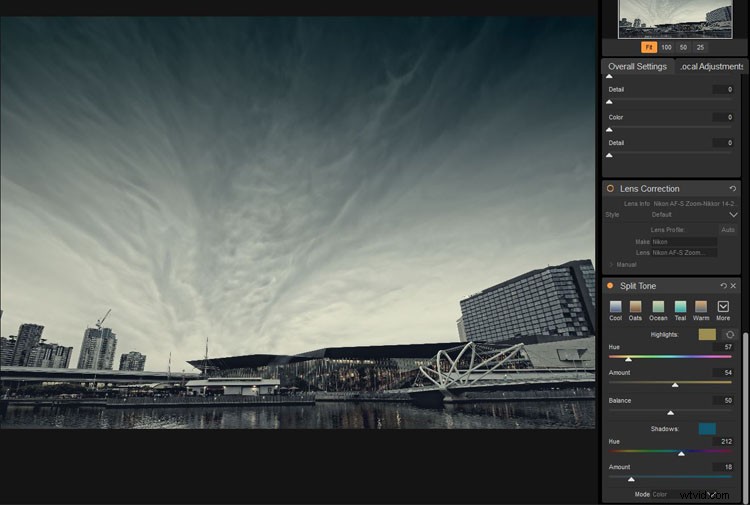Image resolution: width=750 pixels, height=505 pixels.
Task: Click the Lens field showing Nikon AF-S Zoom
Action: [x=684, y=252]
